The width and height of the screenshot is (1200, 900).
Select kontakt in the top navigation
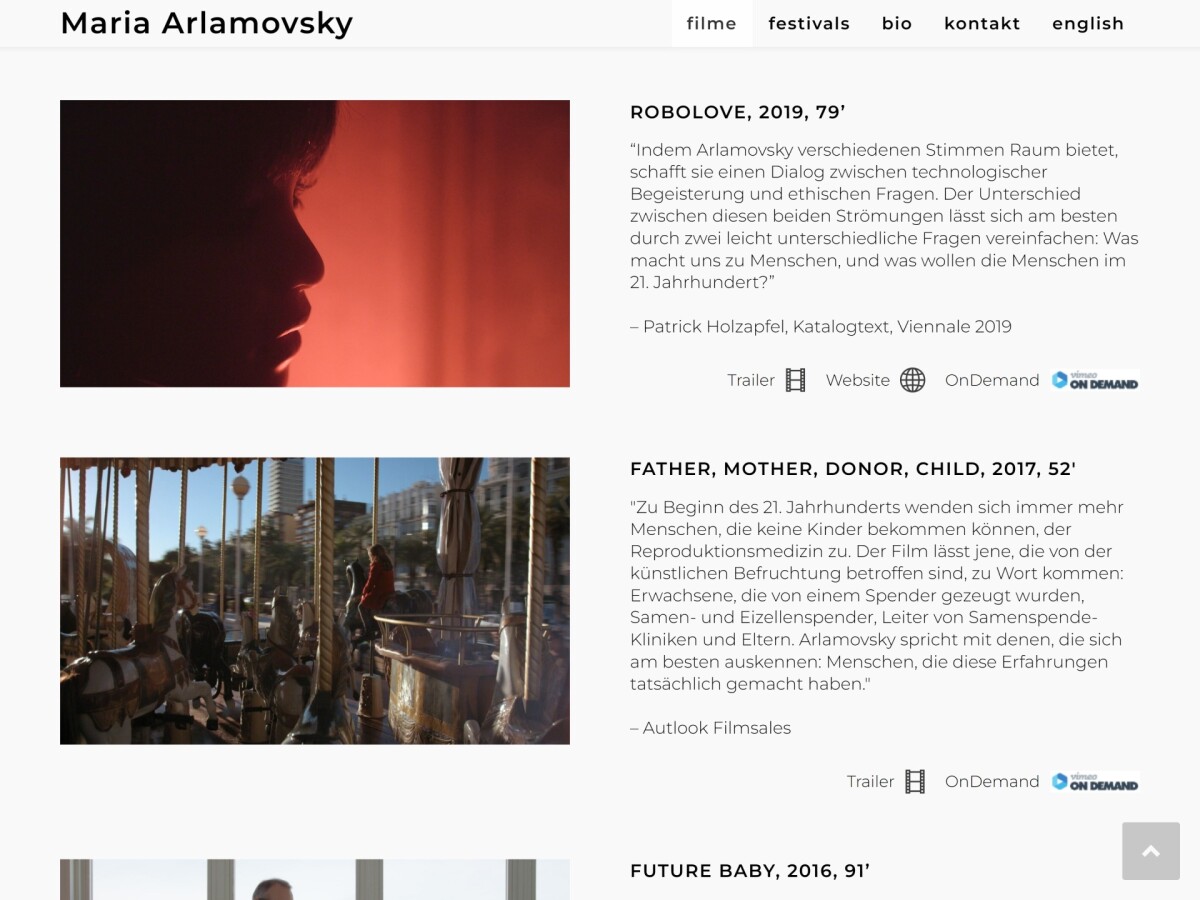982,23
